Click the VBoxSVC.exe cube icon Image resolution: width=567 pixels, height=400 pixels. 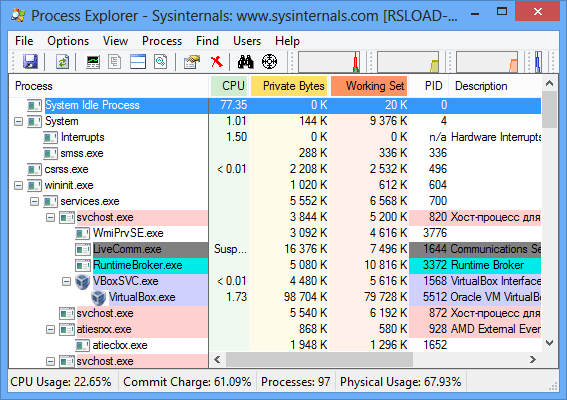coord(82,281)
